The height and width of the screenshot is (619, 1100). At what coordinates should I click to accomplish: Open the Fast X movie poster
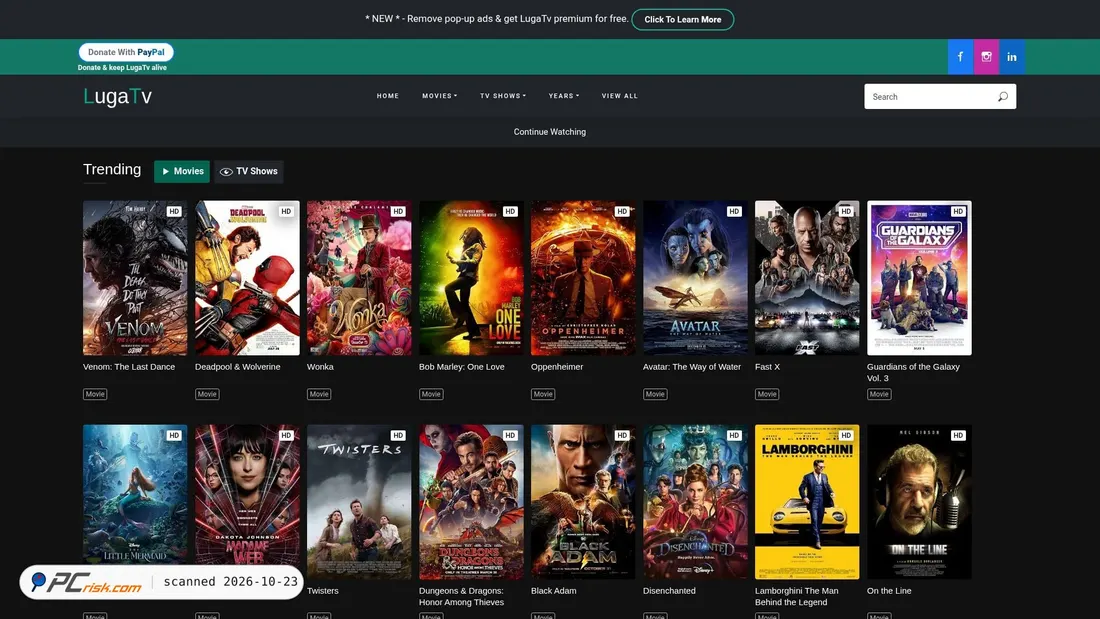[x=807, y=278]
